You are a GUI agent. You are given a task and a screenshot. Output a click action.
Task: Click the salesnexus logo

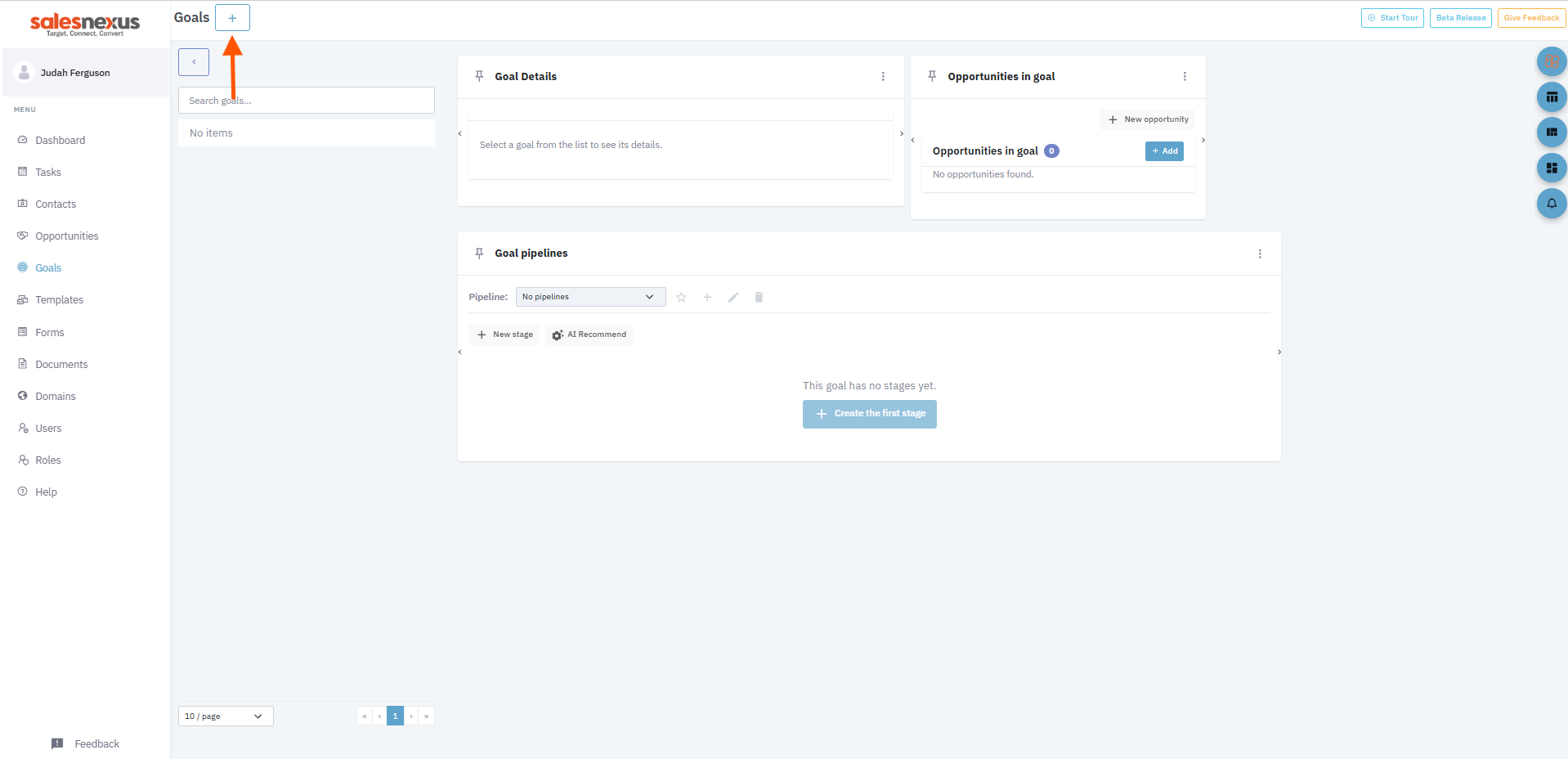click(85, 24)
